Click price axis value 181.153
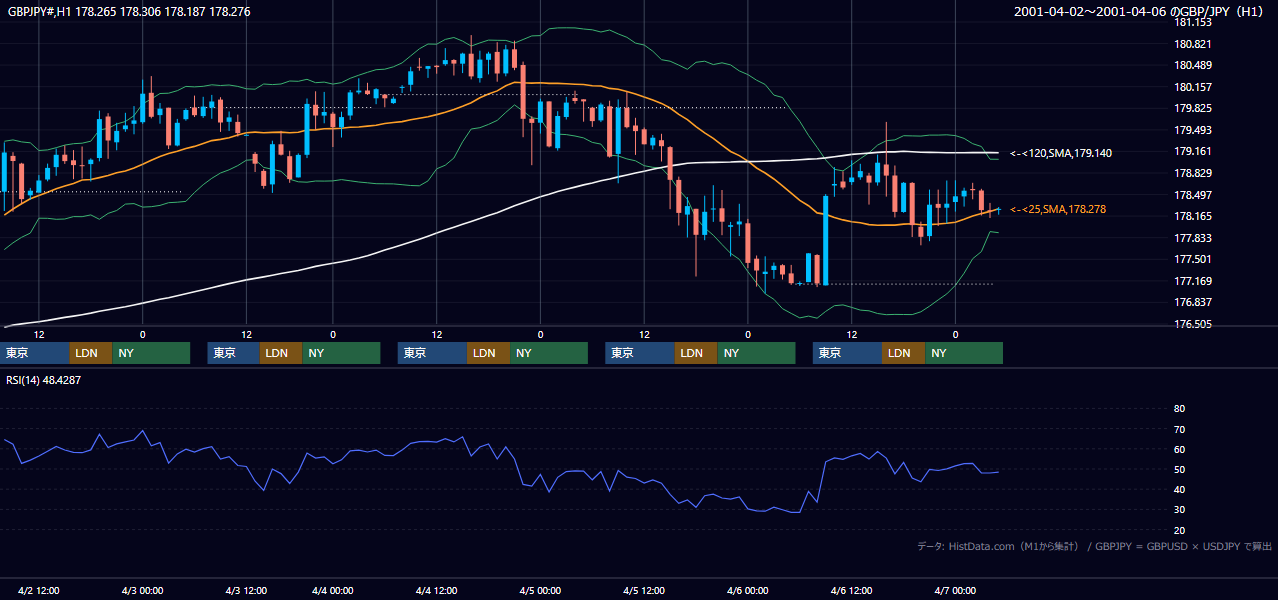 pos(1191,22)
